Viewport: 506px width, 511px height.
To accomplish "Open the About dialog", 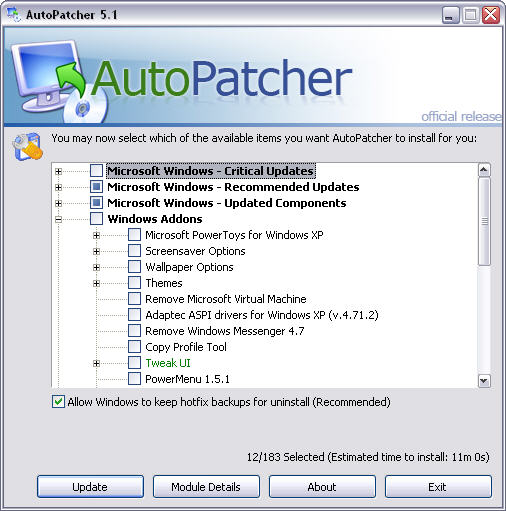I will click(x=322, y=487).
